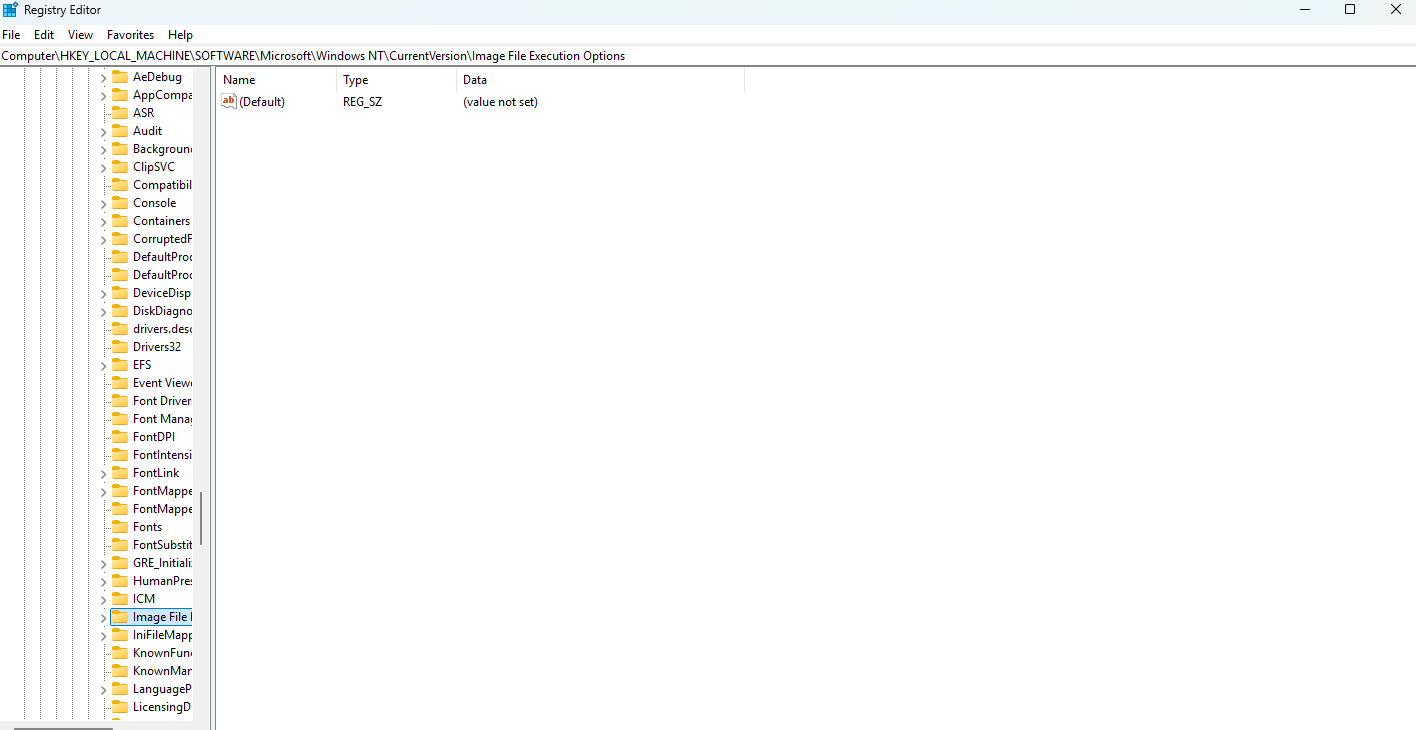Select the (Default) value name
Screen dimensions: 1416x730
[x=262, y=102]
